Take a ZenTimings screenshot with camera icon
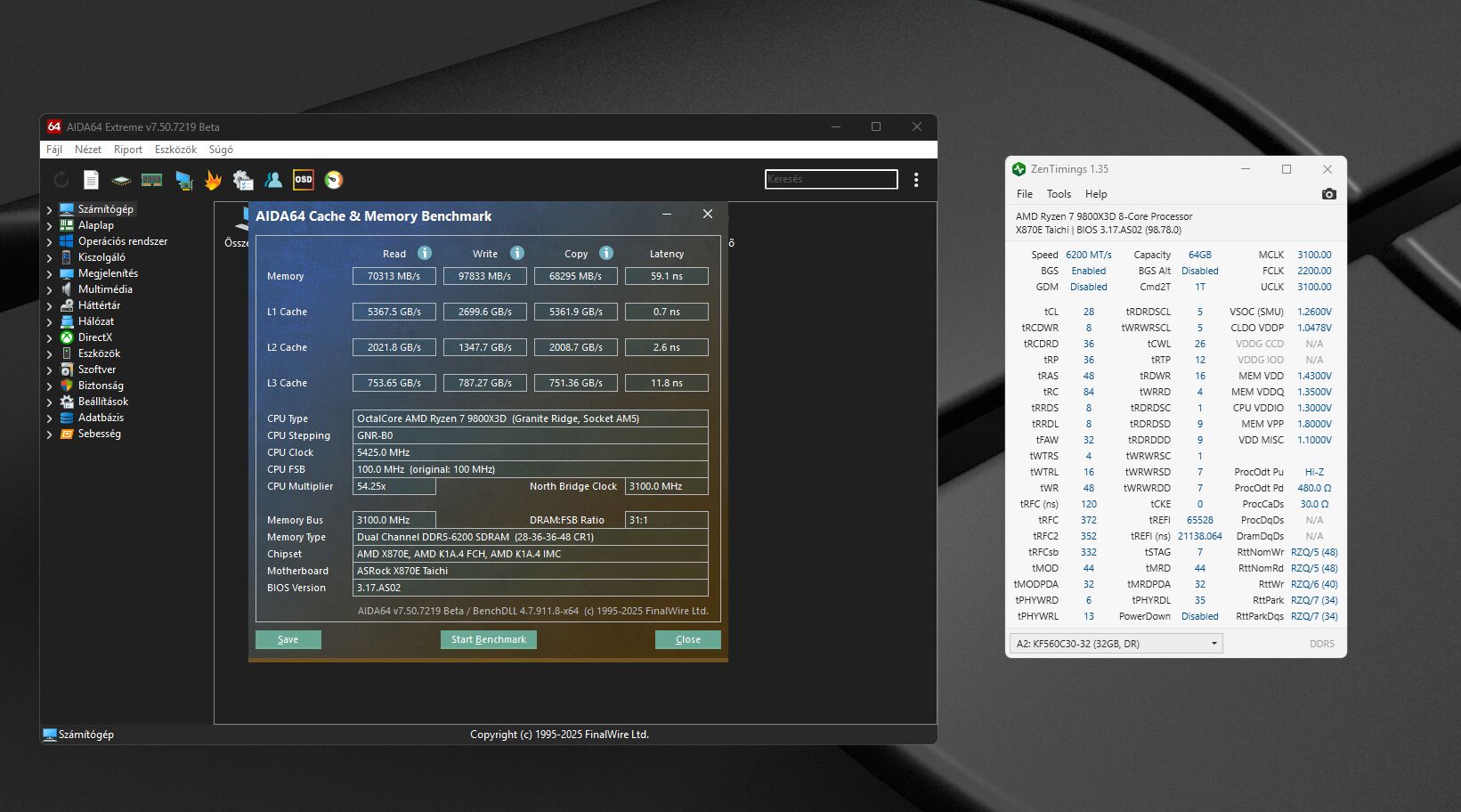The width and height of the screenshot is (1461, 812). coord(1329,194)
